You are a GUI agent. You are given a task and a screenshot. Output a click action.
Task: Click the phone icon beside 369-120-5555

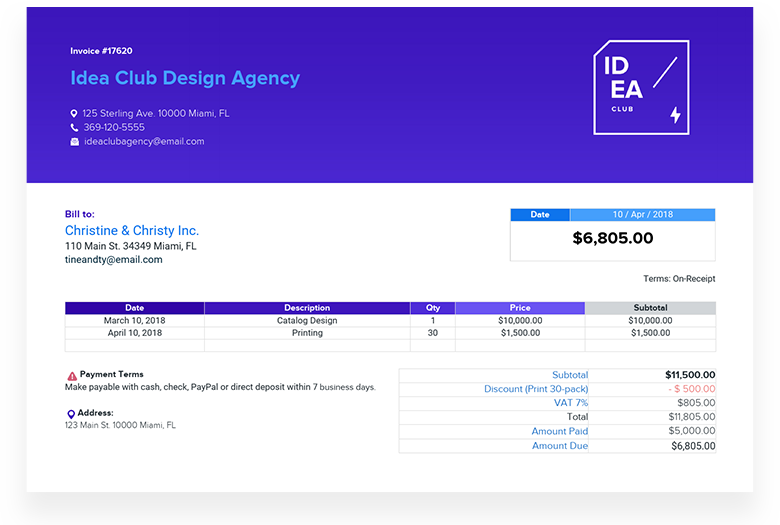74,127
